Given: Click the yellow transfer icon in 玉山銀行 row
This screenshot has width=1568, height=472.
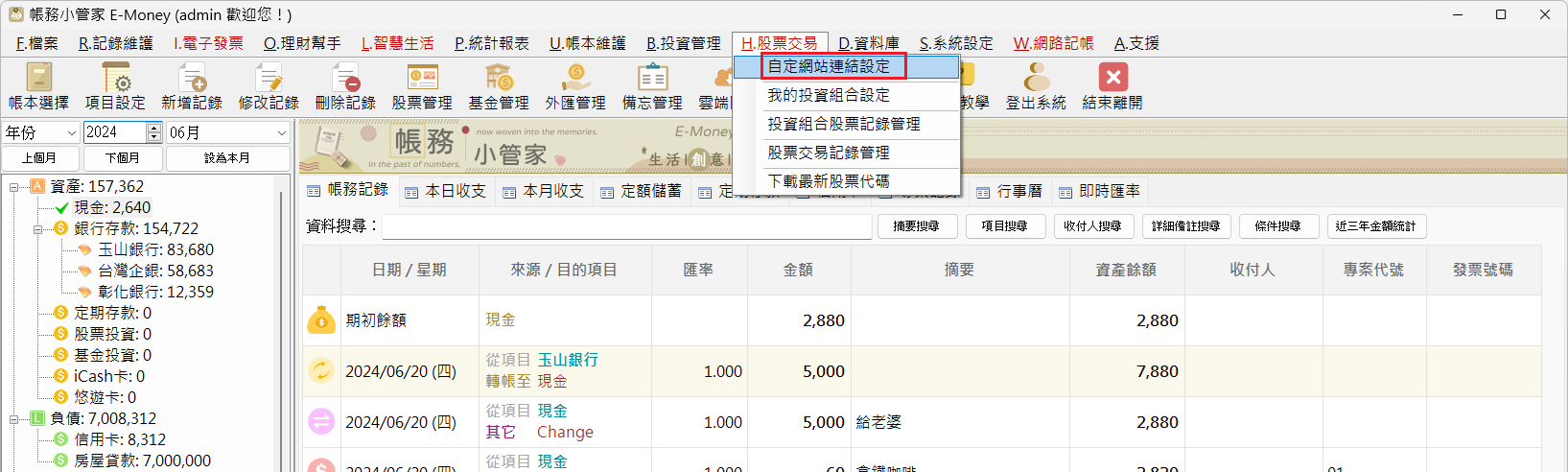Looking at the screenshot, I should (x=321, y=370).
